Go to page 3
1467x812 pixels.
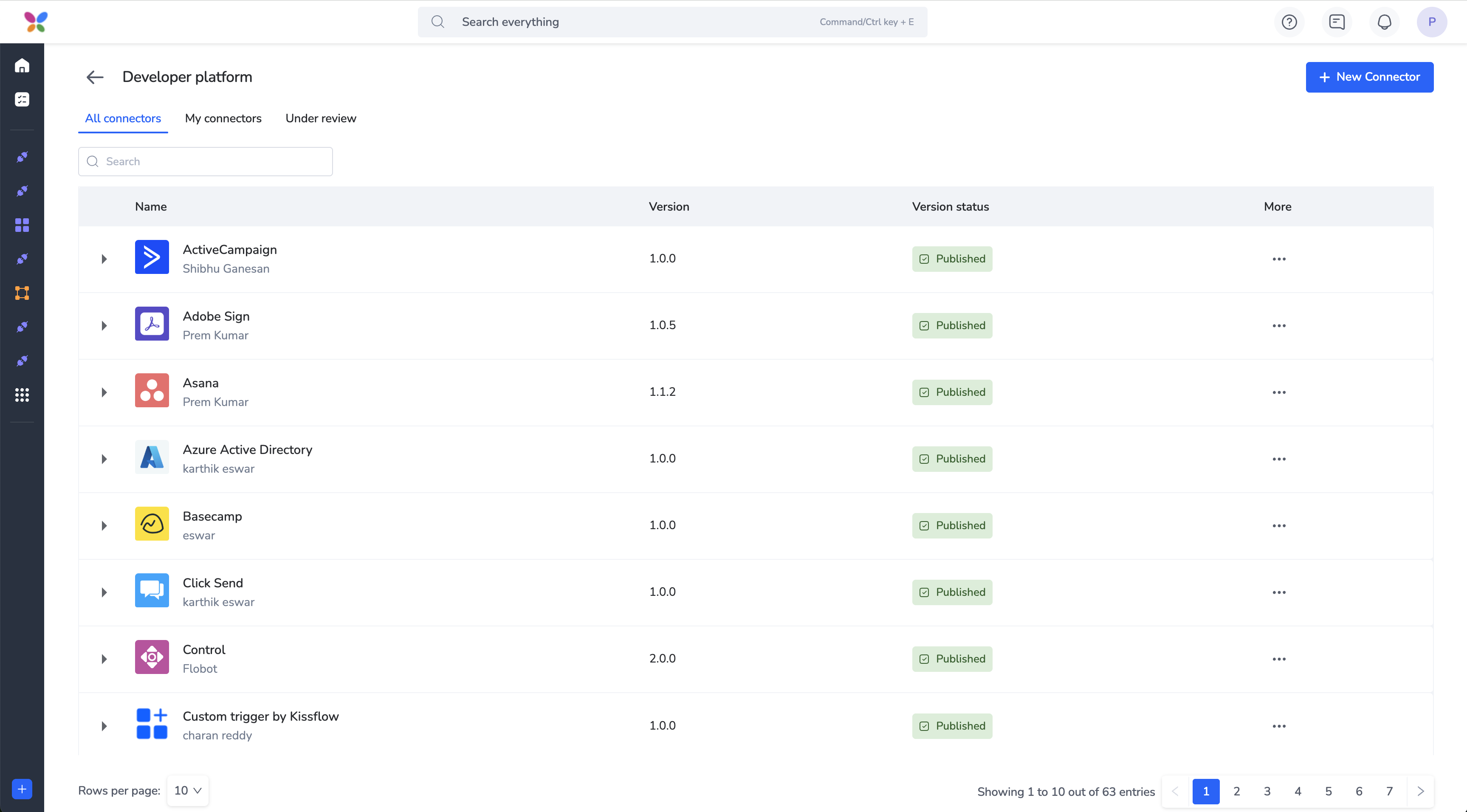[1267, 792]
